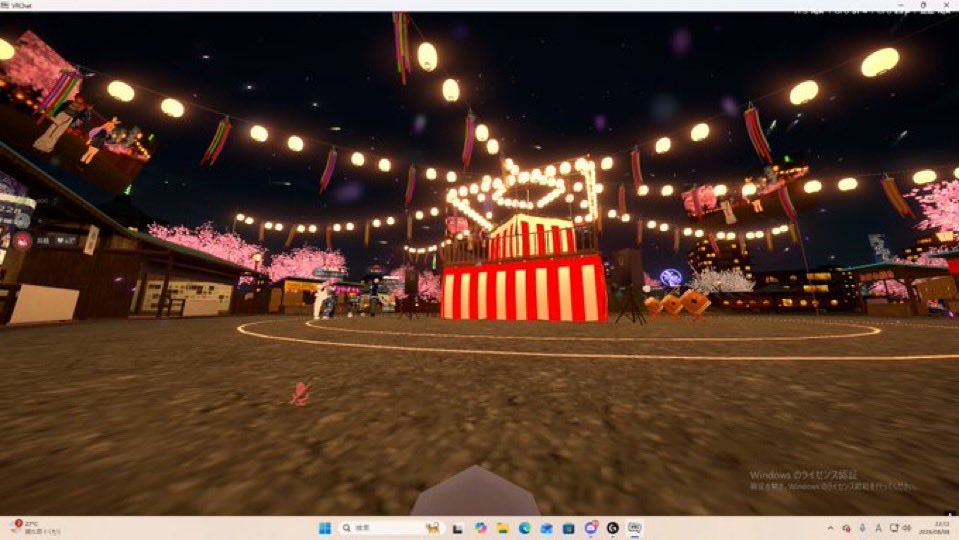
Task: Open network and volume quick settings
Action: coord(900,528)
